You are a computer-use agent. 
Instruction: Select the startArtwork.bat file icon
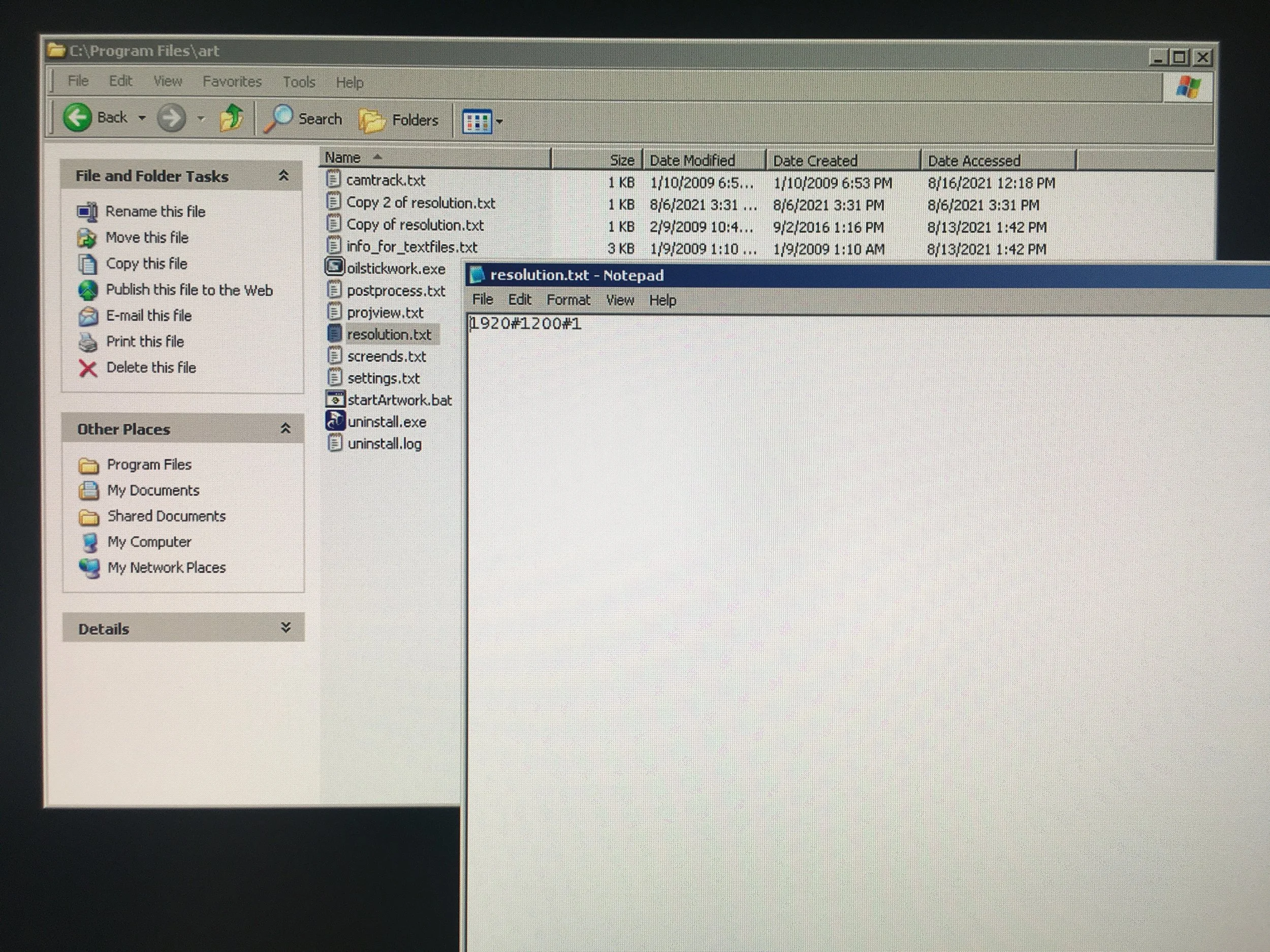[335, 400]
